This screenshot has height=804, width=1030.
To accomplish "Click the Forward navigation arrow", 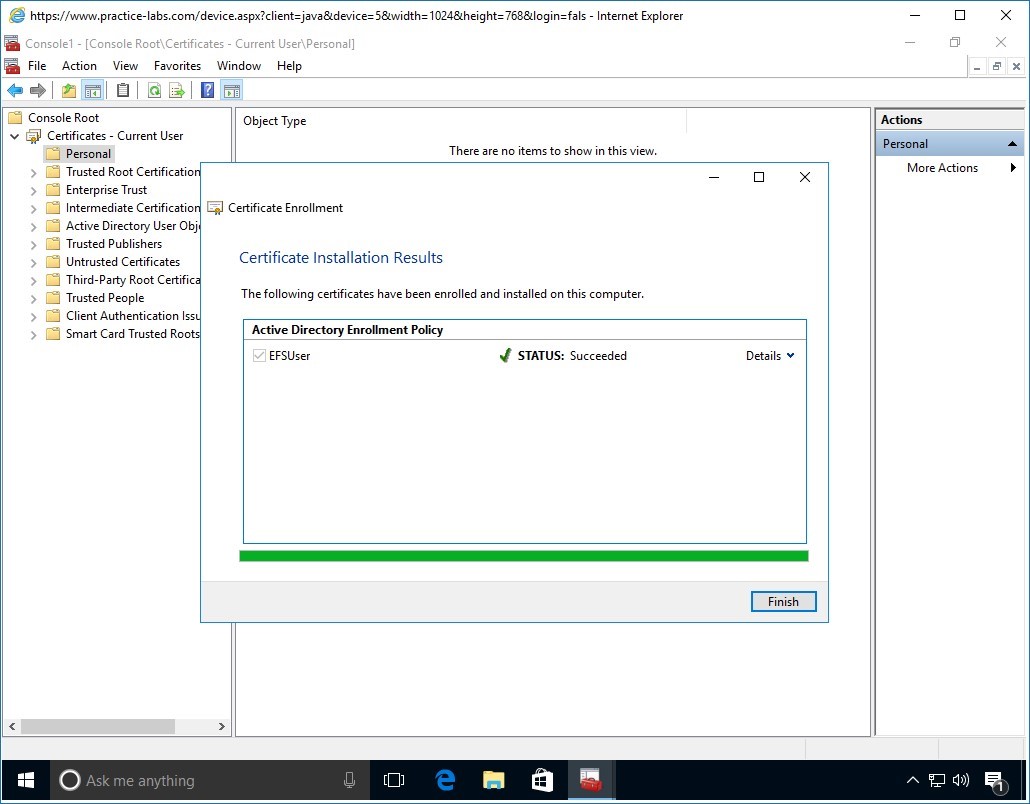I will click(38, 90).
